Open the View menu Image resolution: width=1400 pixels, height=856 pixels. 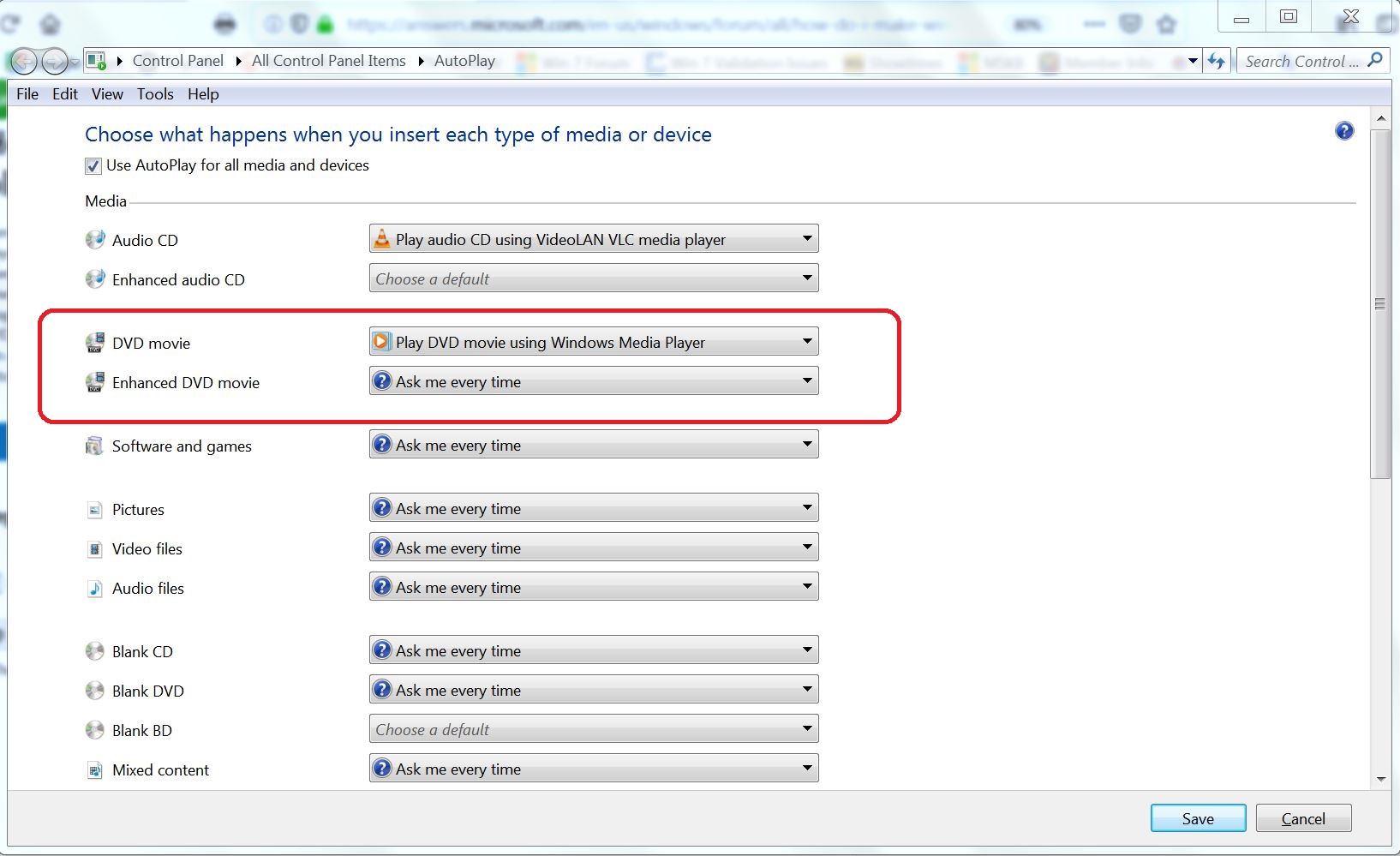click(107, 94)
